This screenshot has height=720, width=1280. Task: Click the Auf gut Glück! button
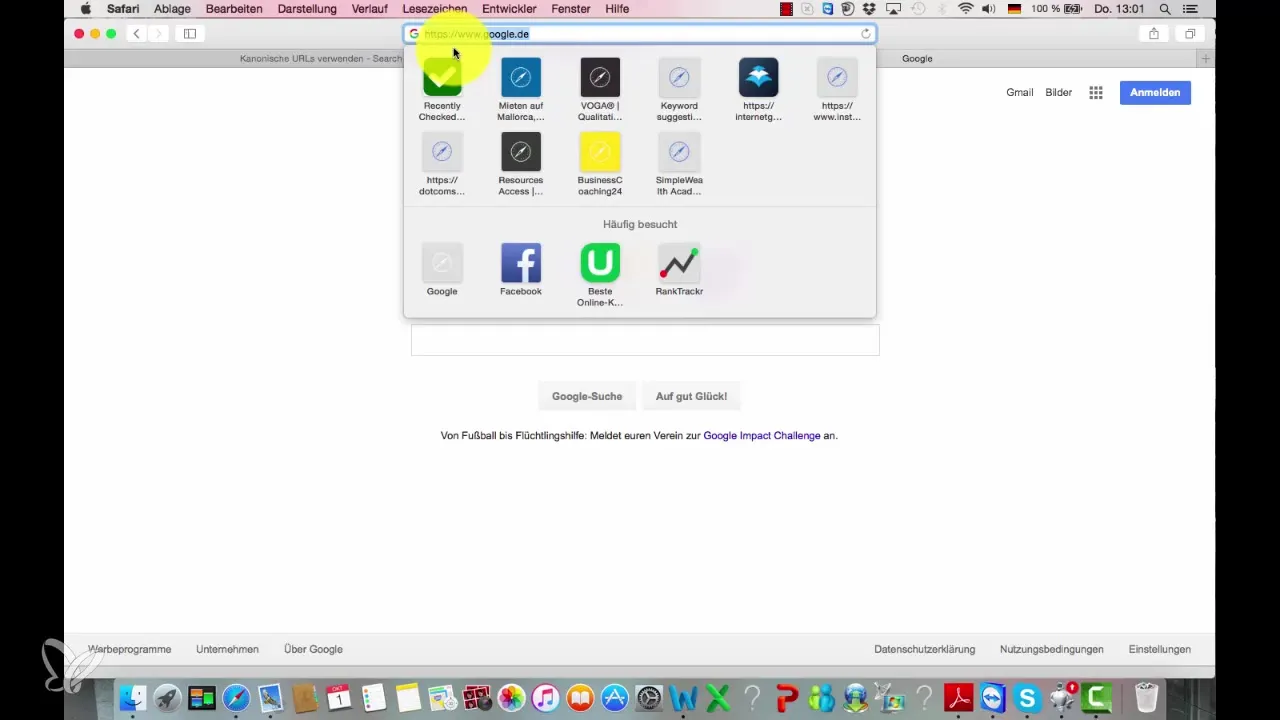click(691, 396)
